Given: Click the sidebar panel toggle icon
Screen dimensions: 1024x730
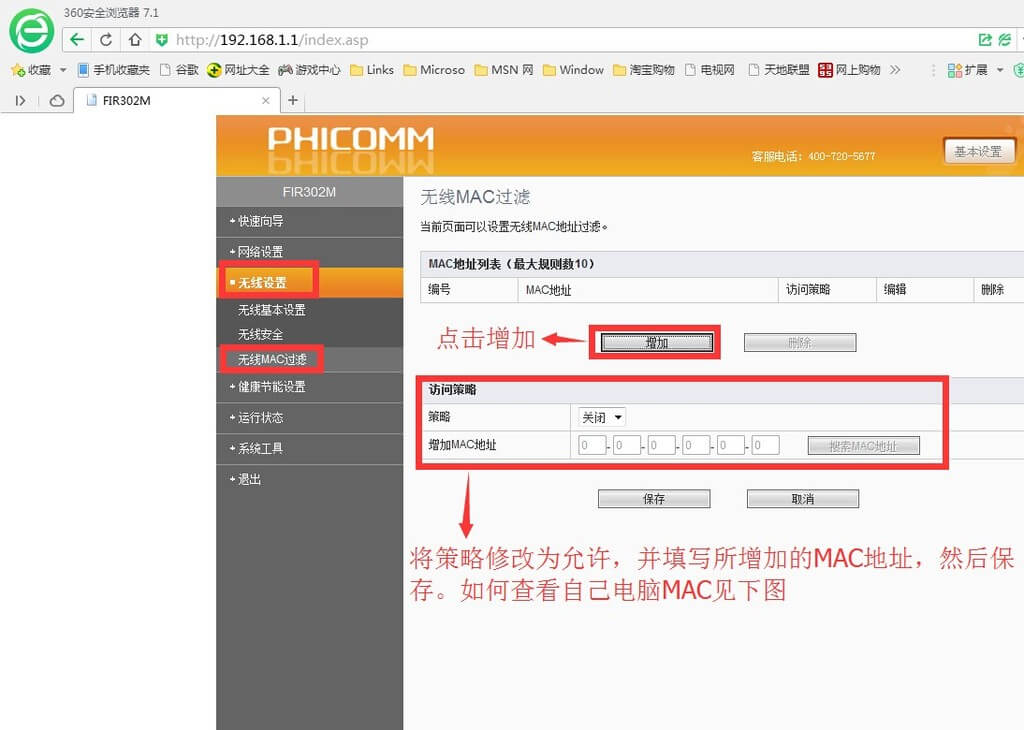Looking at the screenshot, I should point(20,100).
